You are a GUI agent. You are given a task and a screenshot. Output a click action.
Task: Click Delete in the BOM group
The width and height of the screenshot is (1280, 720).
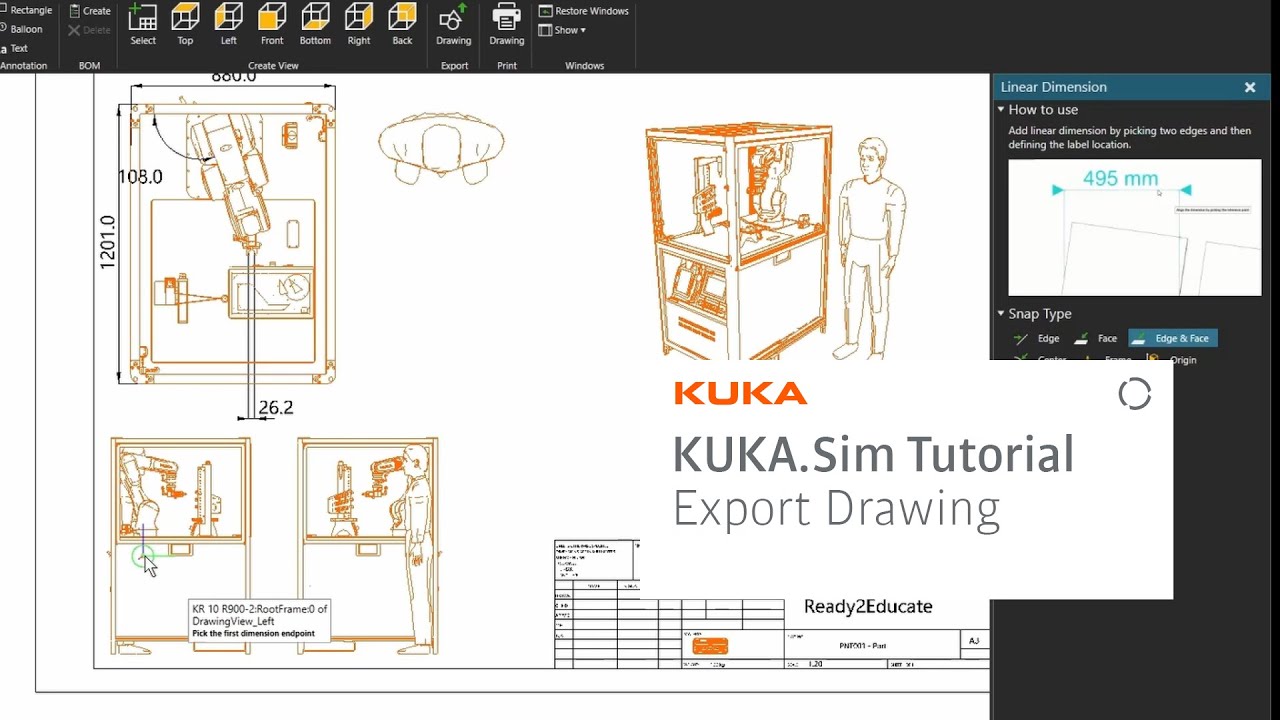click(90, 30)
